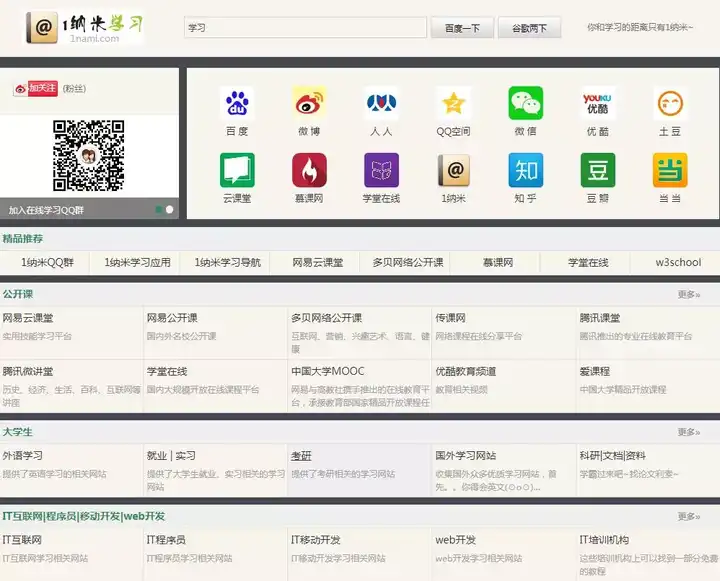Click the 谷歌两下 search button
The image size is (720, 581).
pos(529,28)
